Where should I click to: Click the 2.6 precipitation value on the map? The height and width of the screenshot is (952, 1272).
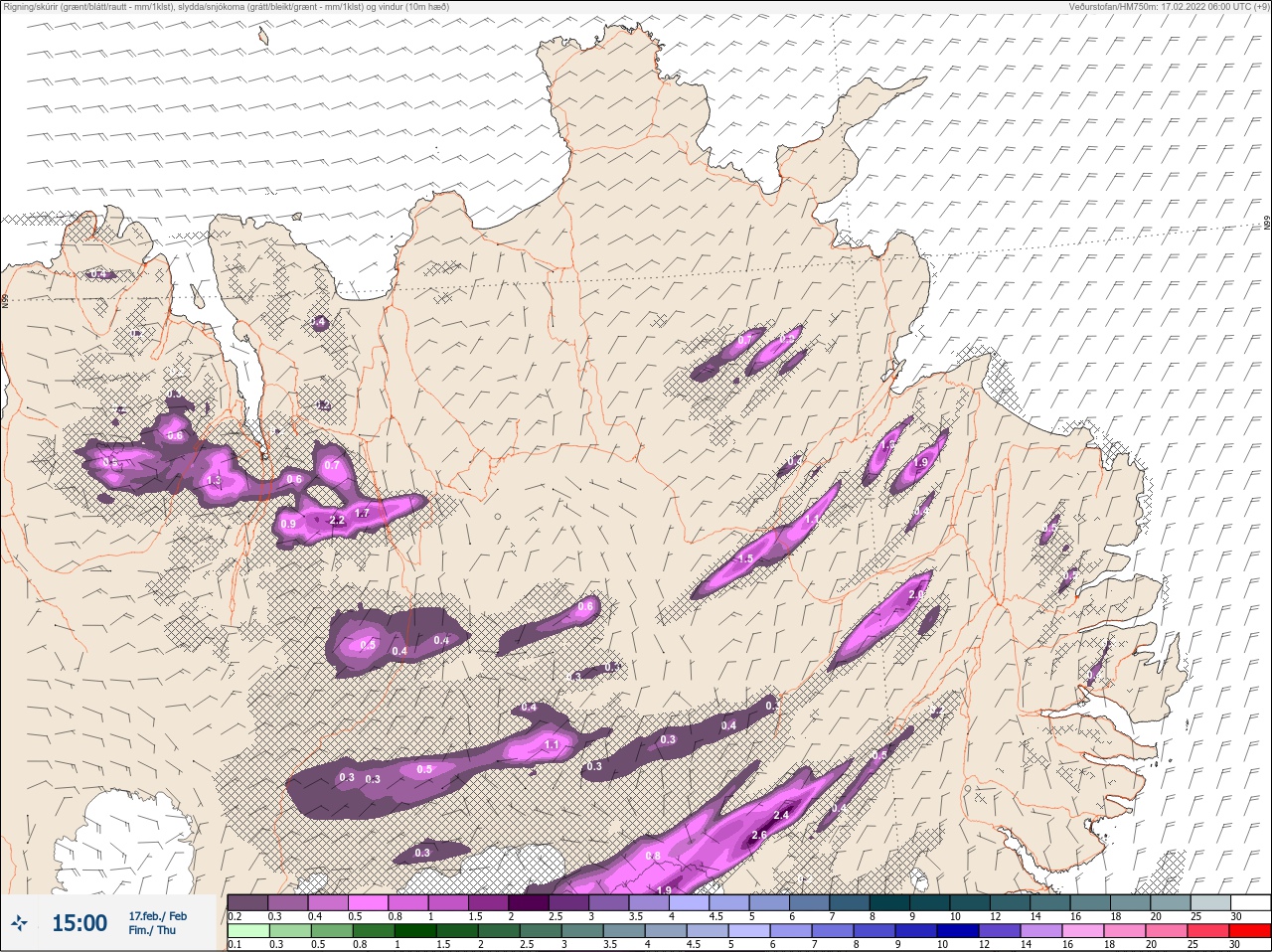[x=759, y=835]
